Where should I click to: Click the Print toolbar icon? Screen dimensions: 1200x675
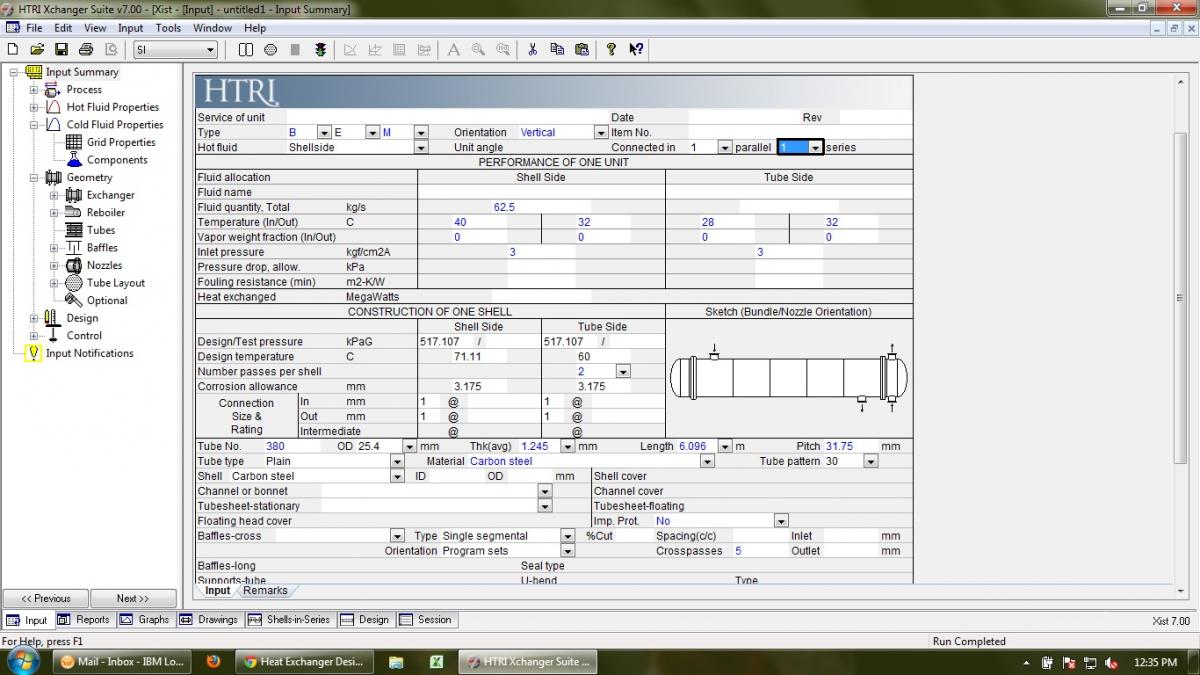(x=86, y=49)
